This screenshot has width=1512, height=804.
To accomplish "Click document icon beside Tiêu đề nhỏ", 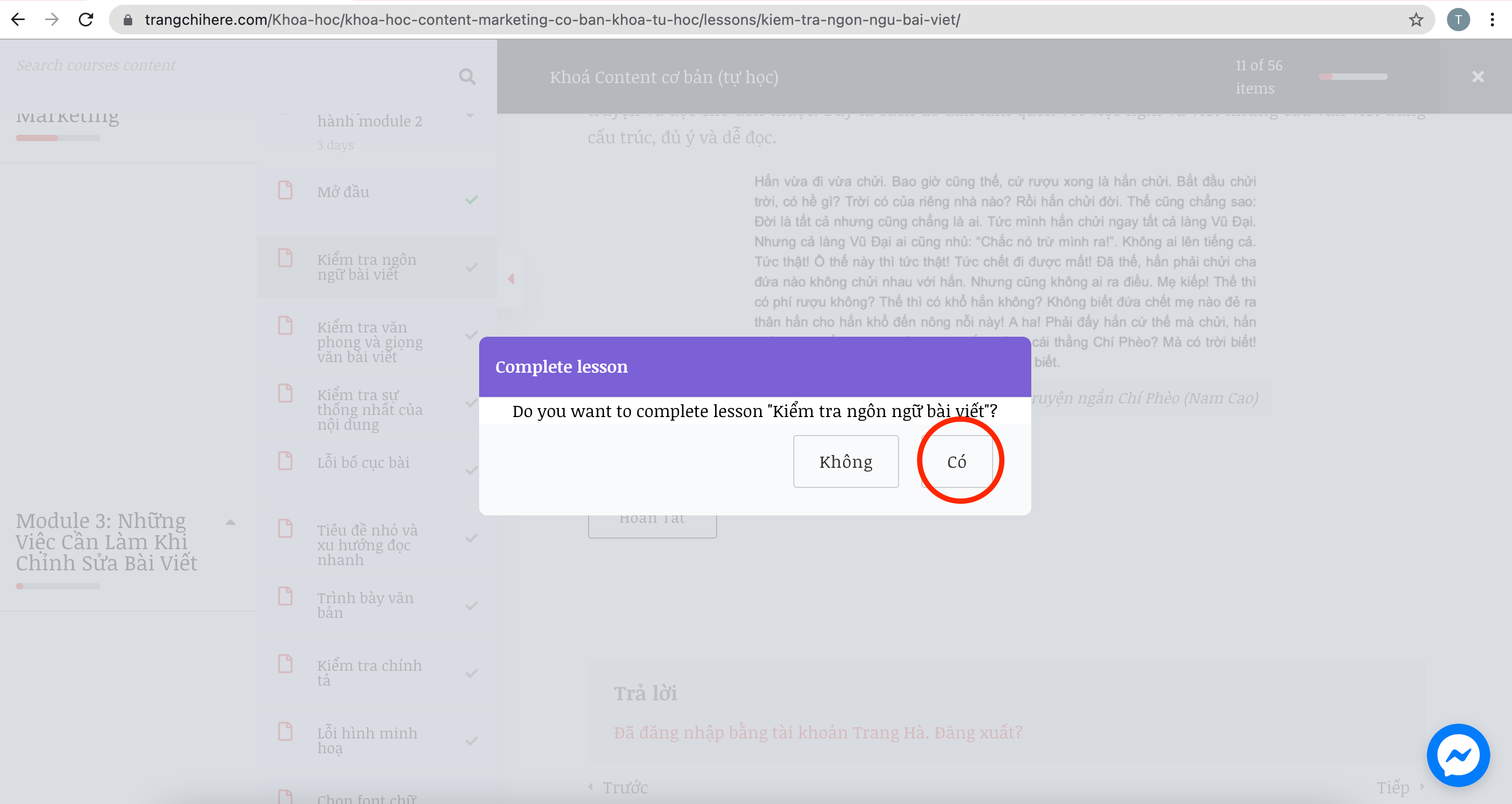I will tap(285, 528).
